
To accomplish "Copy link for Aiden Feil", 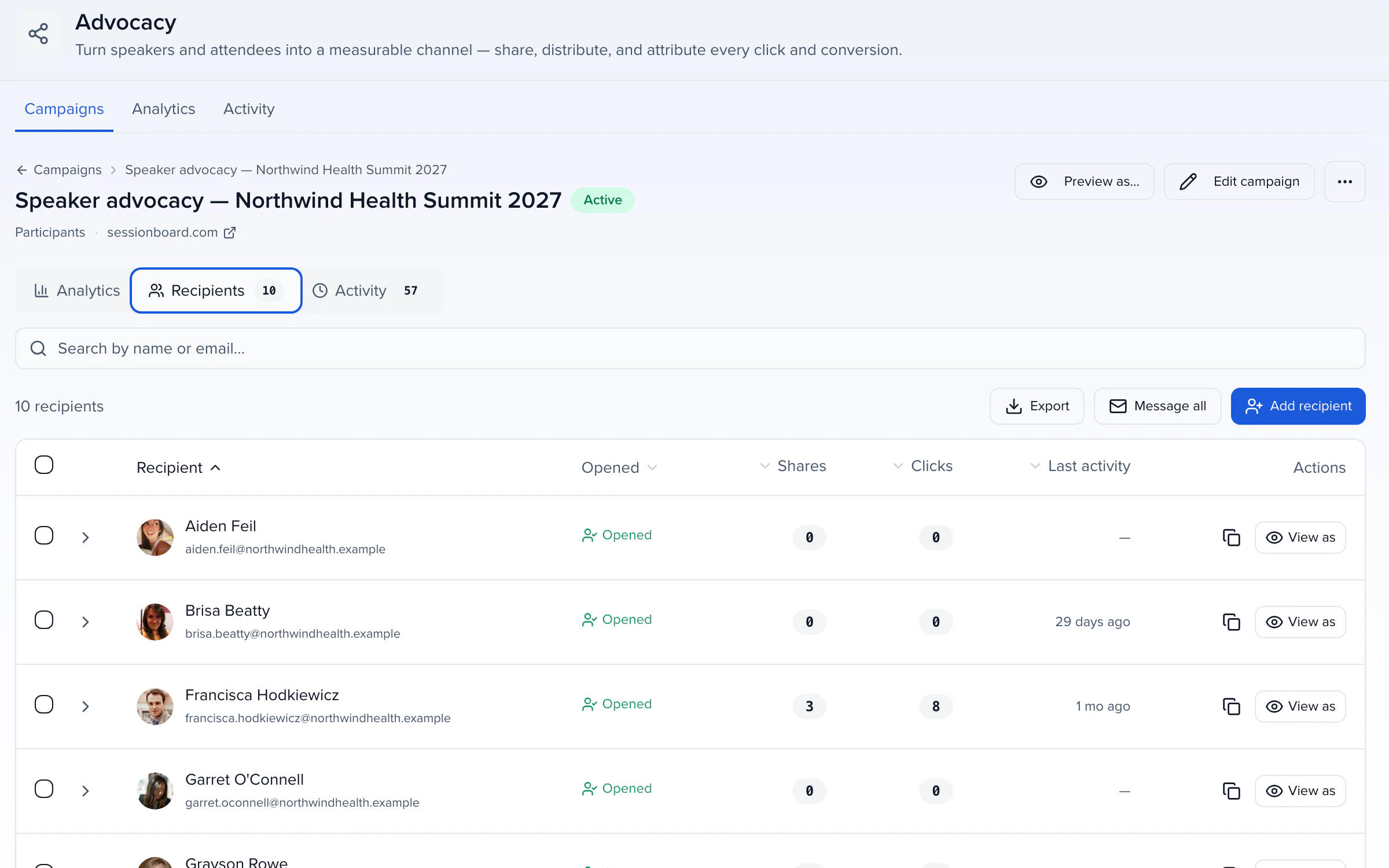I will [x=1231, y=538].
